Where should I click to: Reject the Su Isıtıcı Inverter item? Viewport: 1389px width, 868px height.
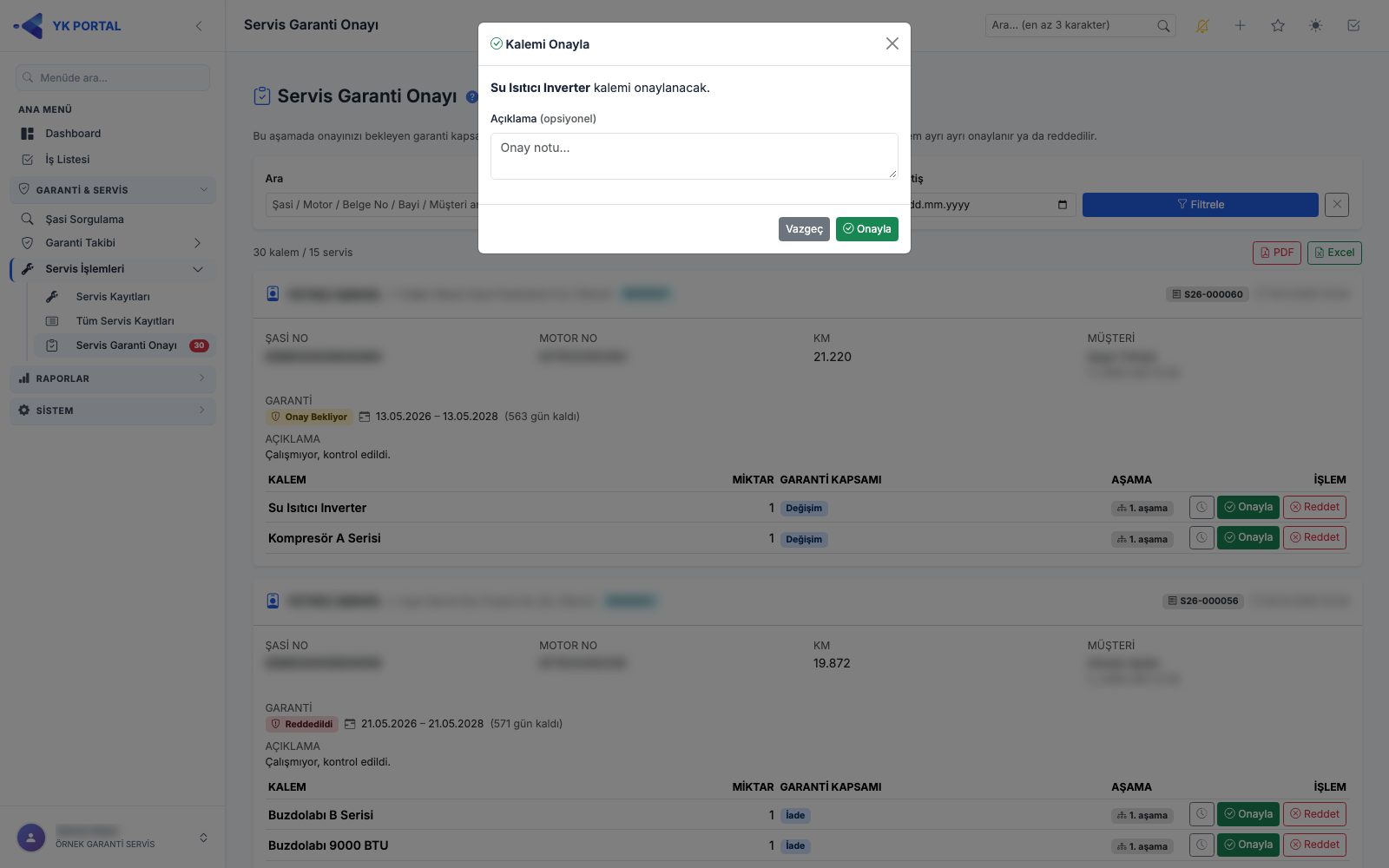coord(1314,507)
